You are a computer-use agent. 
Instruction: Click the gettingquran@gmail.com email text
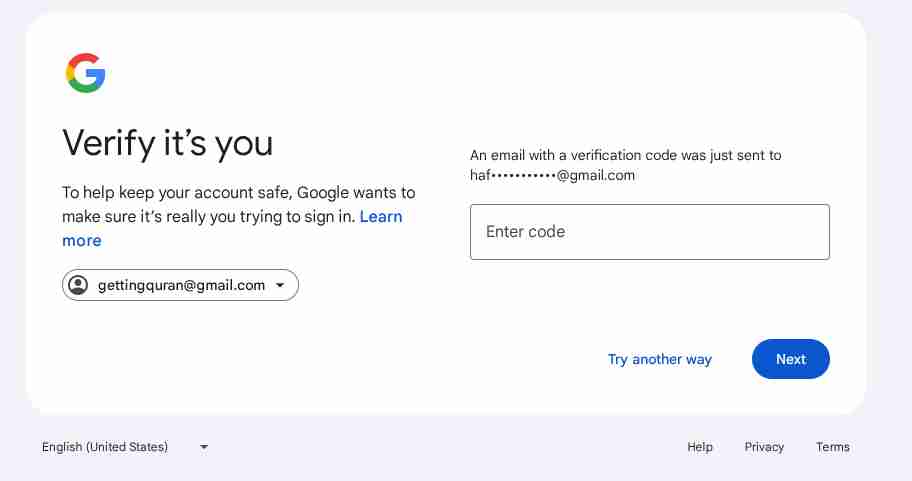181,285
